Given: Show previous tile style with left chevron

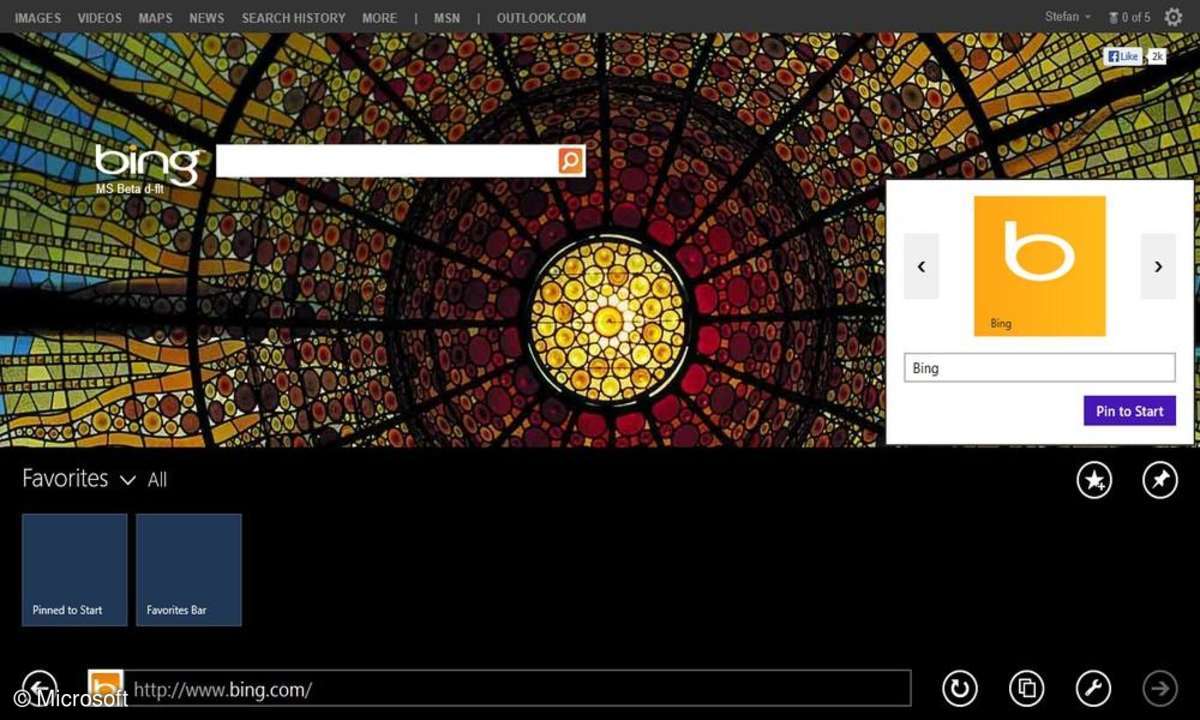Looking at the screenshot, I should (921, 266).
